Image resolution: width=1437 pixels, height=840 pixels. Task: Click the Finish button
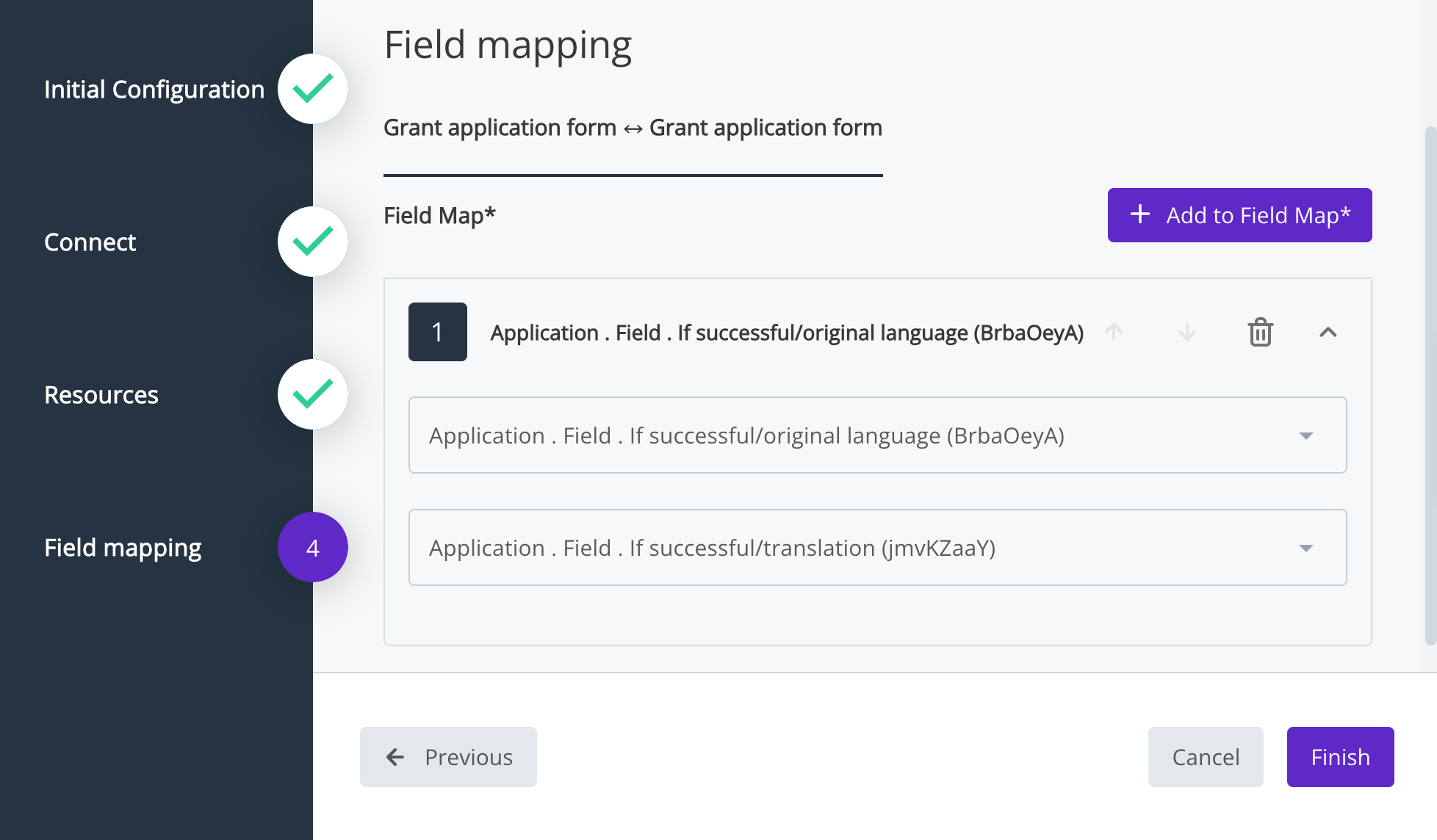1340,757
